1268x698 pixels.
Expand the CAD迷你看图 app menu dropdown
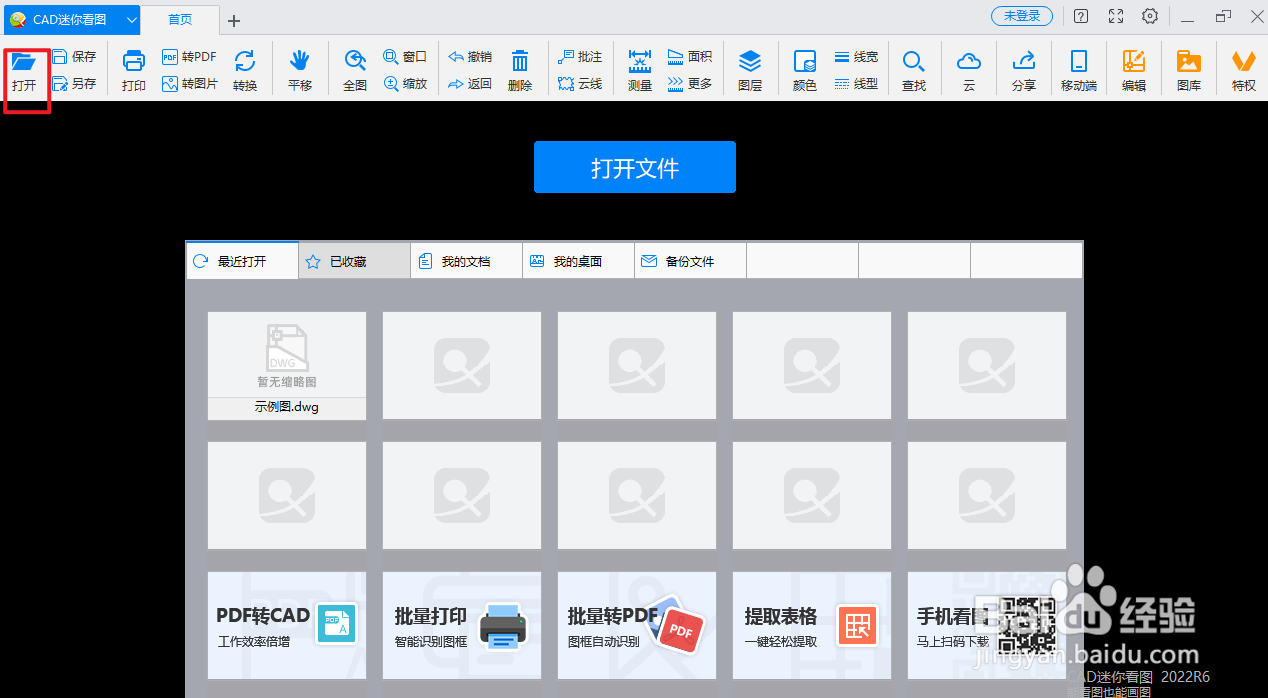(132, 19)
